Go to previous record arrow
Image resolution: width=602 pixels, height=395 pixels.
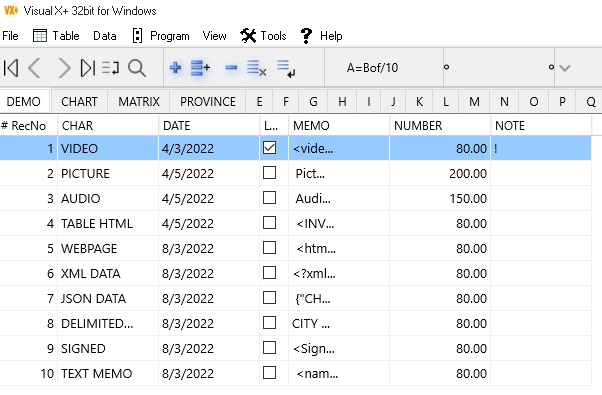coord(35,68)
